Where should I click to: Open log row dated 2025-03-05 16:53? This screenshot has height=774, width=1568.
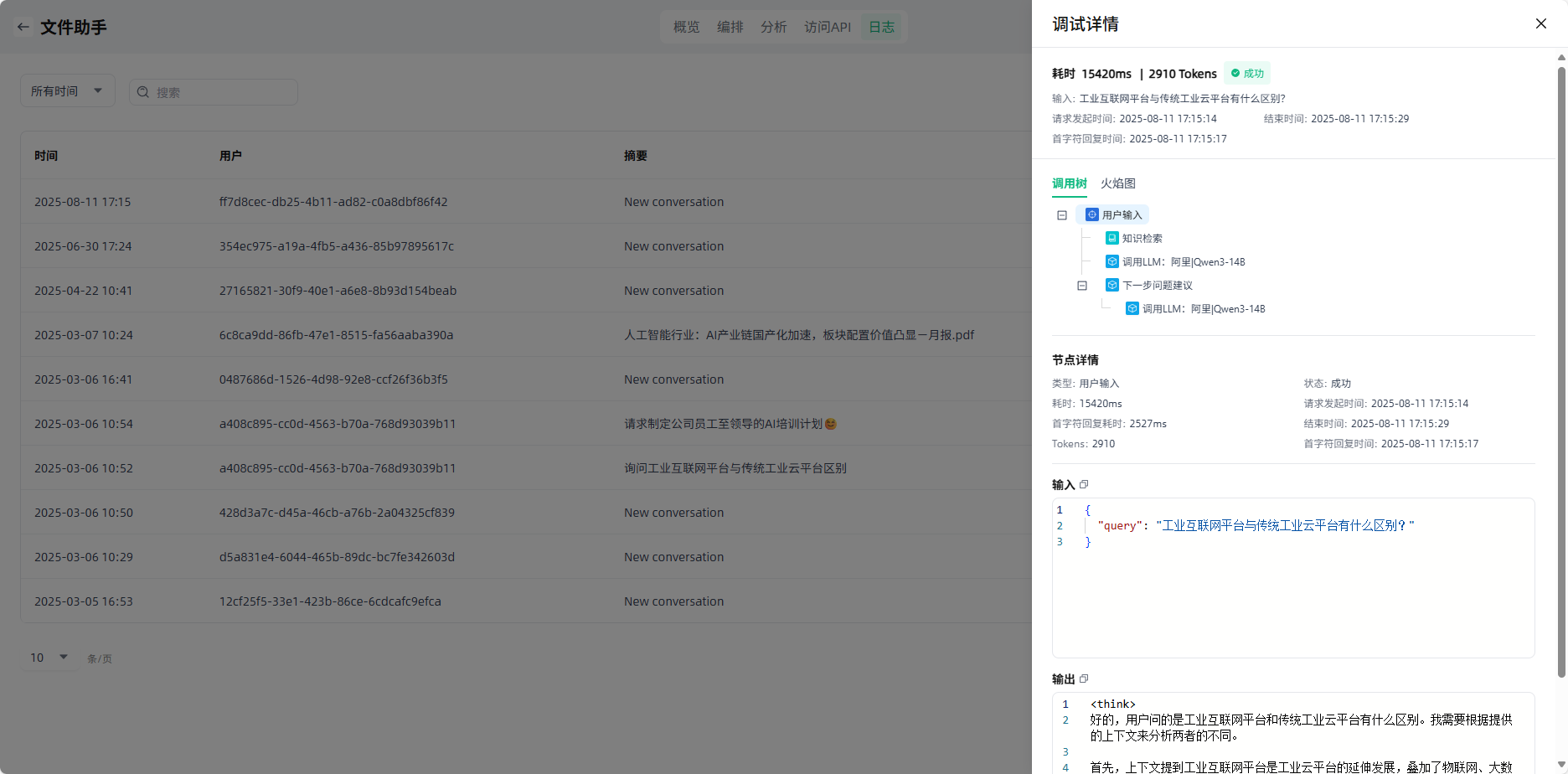[x=526, y=601]
